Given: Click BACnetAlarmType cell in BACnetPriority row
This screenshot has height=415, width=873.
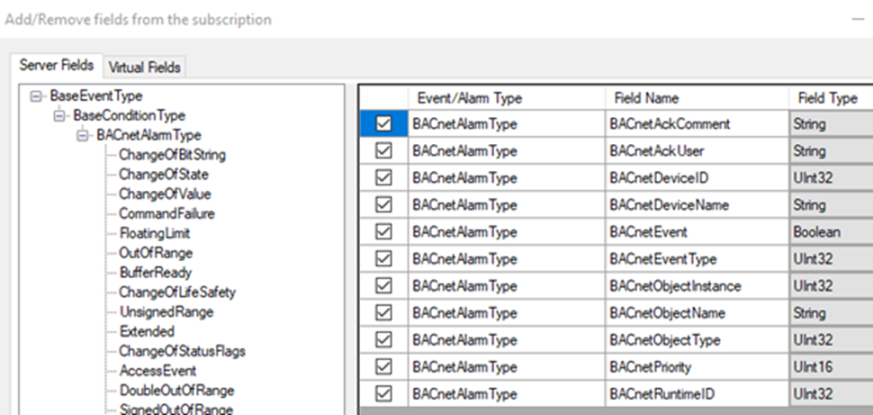Looking at the screenshot, I should click(x=507, y=367).
